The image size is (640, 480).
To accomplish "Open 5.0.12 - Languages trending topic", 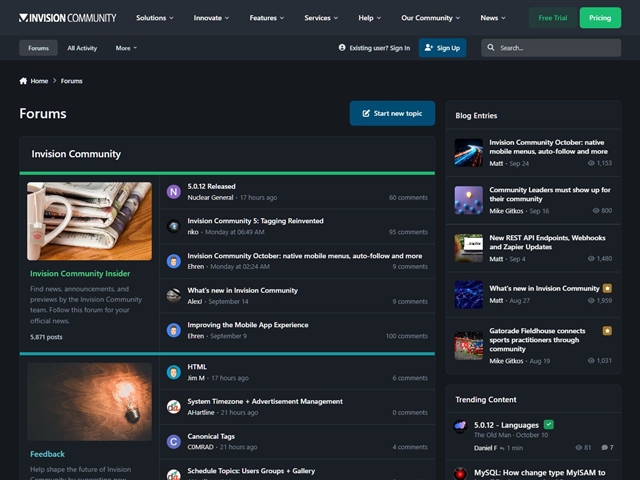I will click(506, 425).
